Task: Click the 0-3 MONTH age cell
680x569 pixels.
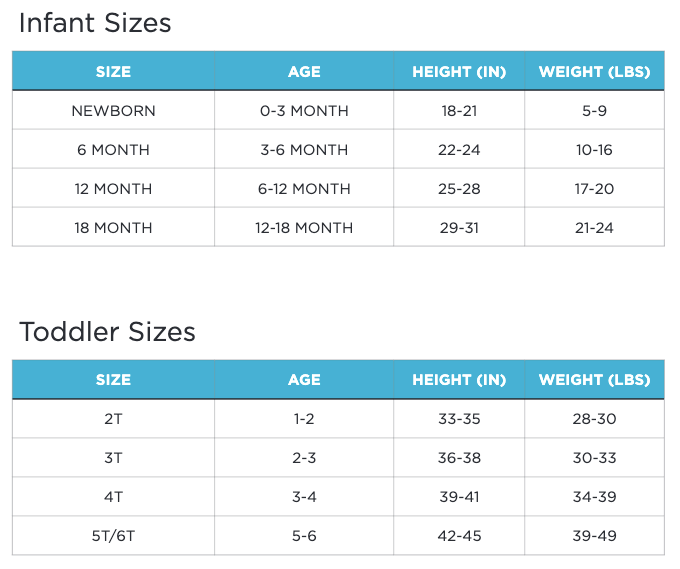Action: (x=304, y=111)
